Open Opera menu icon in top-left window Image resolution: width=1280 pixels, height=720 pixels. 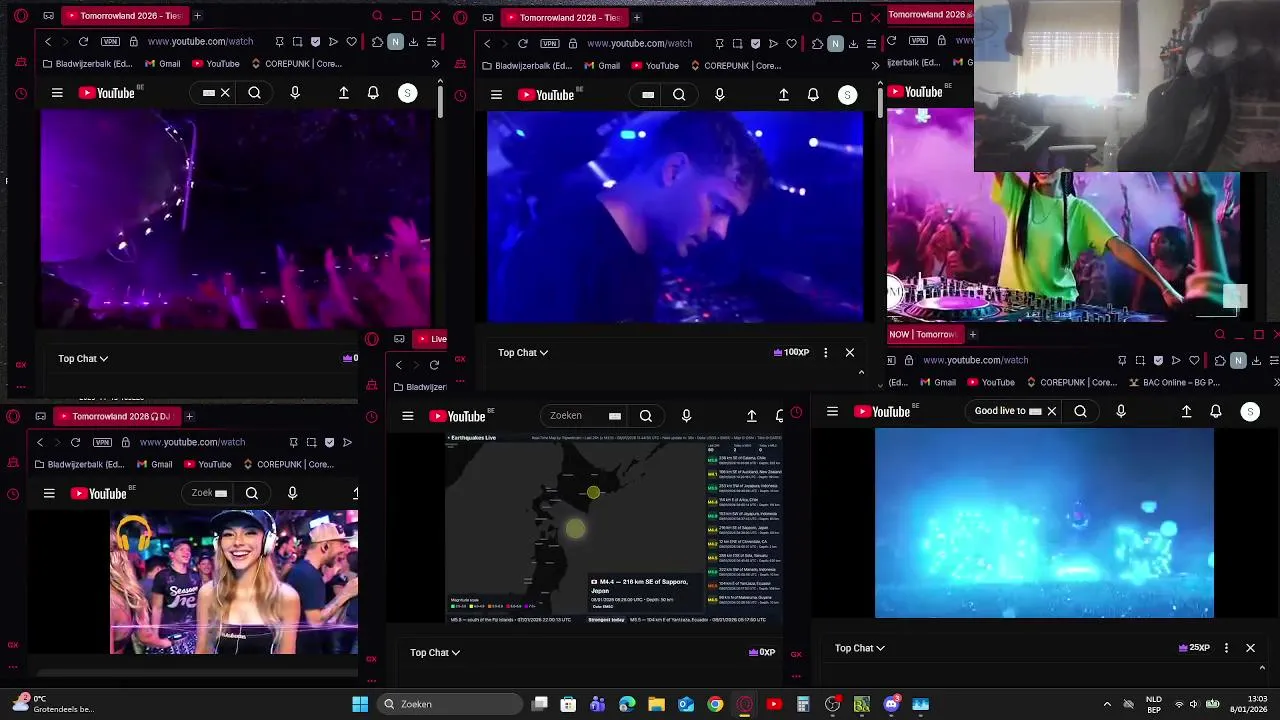[x=21, y=16]
